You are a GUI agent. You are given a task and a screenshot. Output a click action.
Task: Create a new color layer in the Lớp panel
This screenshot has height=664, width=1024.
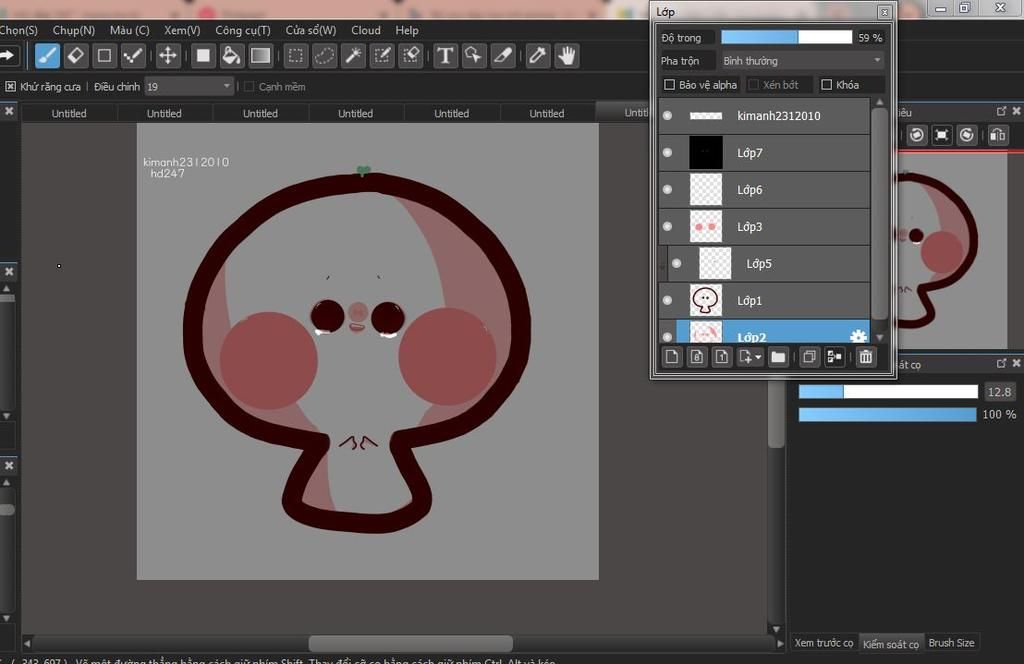671,357
